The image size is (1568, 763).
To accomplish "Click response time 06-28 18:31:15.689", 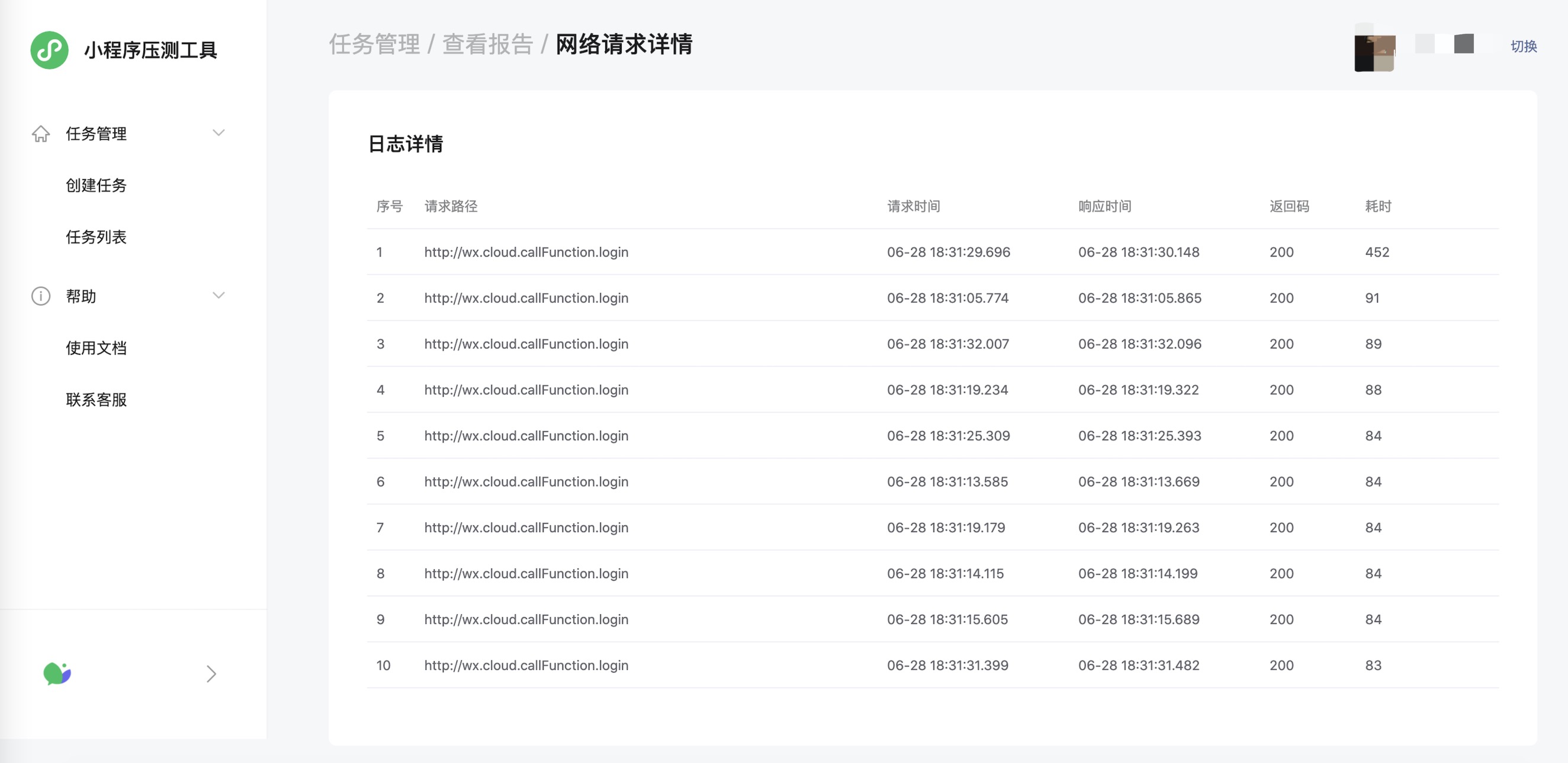I will click(1139, 619).
